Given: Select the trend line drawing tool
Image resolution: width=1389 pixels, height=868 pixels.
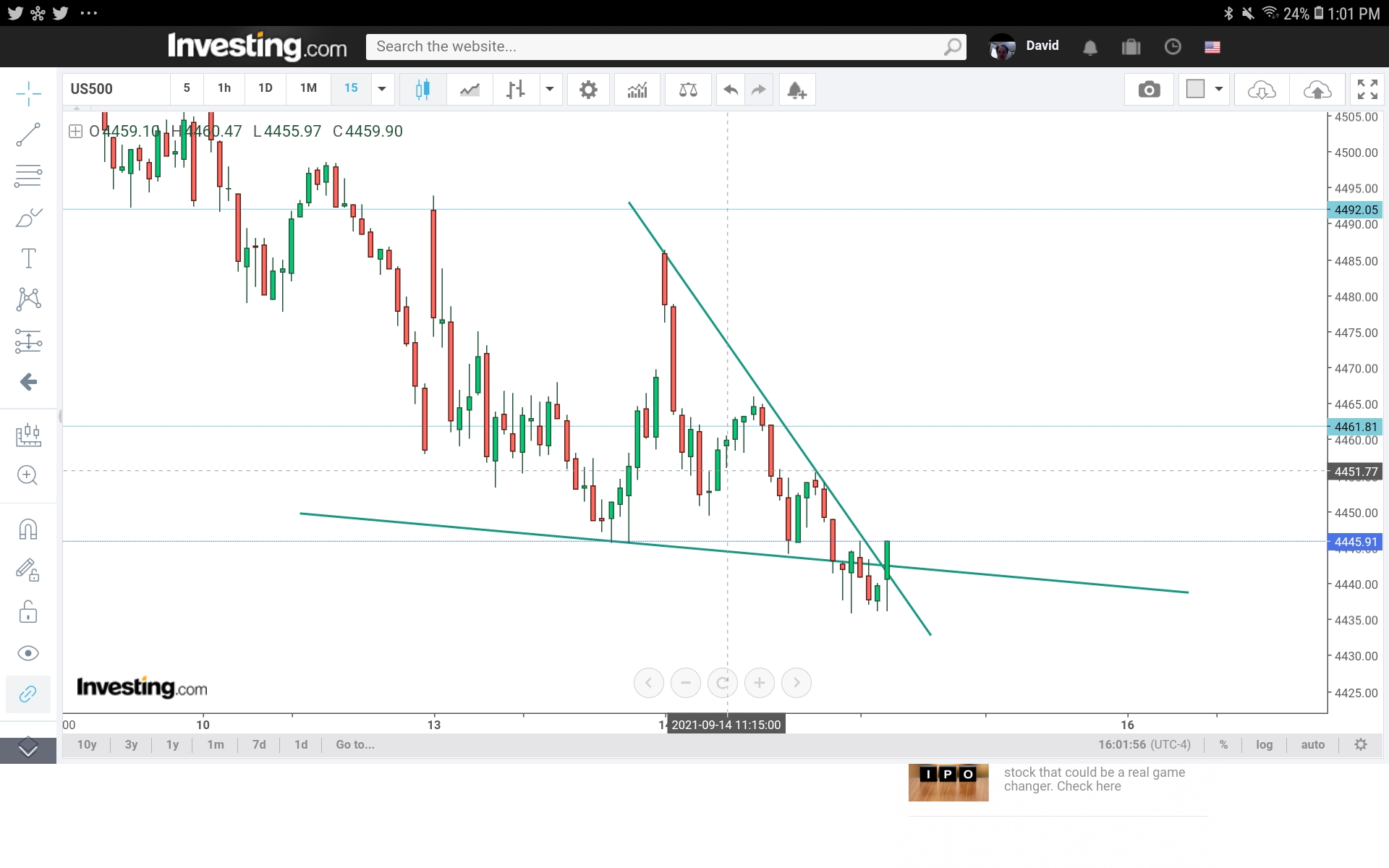Looking at the screenshot, I should tap(28, 135).
